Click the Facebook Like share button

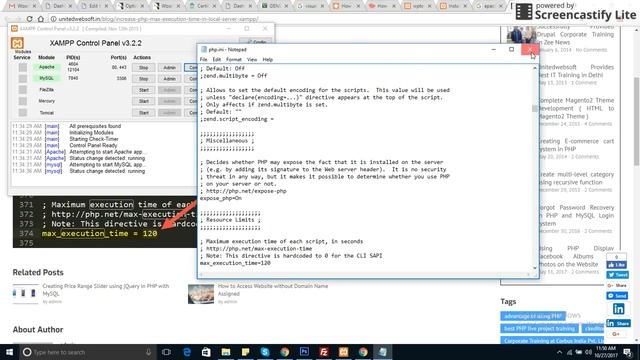point(617,265)
